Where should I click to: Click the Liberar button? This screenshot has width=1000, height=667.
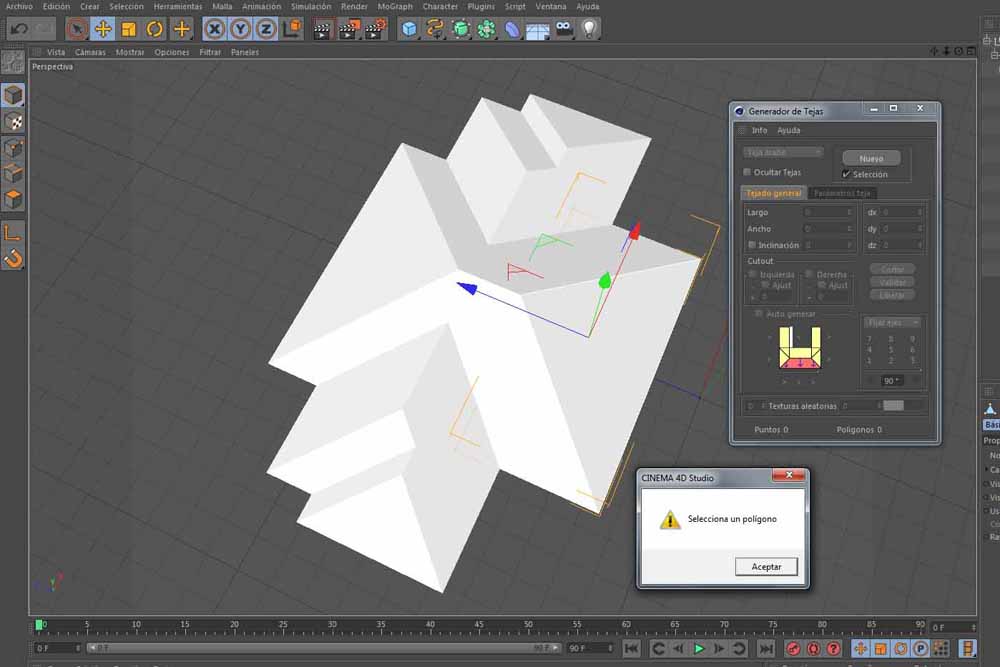point(892,295)
